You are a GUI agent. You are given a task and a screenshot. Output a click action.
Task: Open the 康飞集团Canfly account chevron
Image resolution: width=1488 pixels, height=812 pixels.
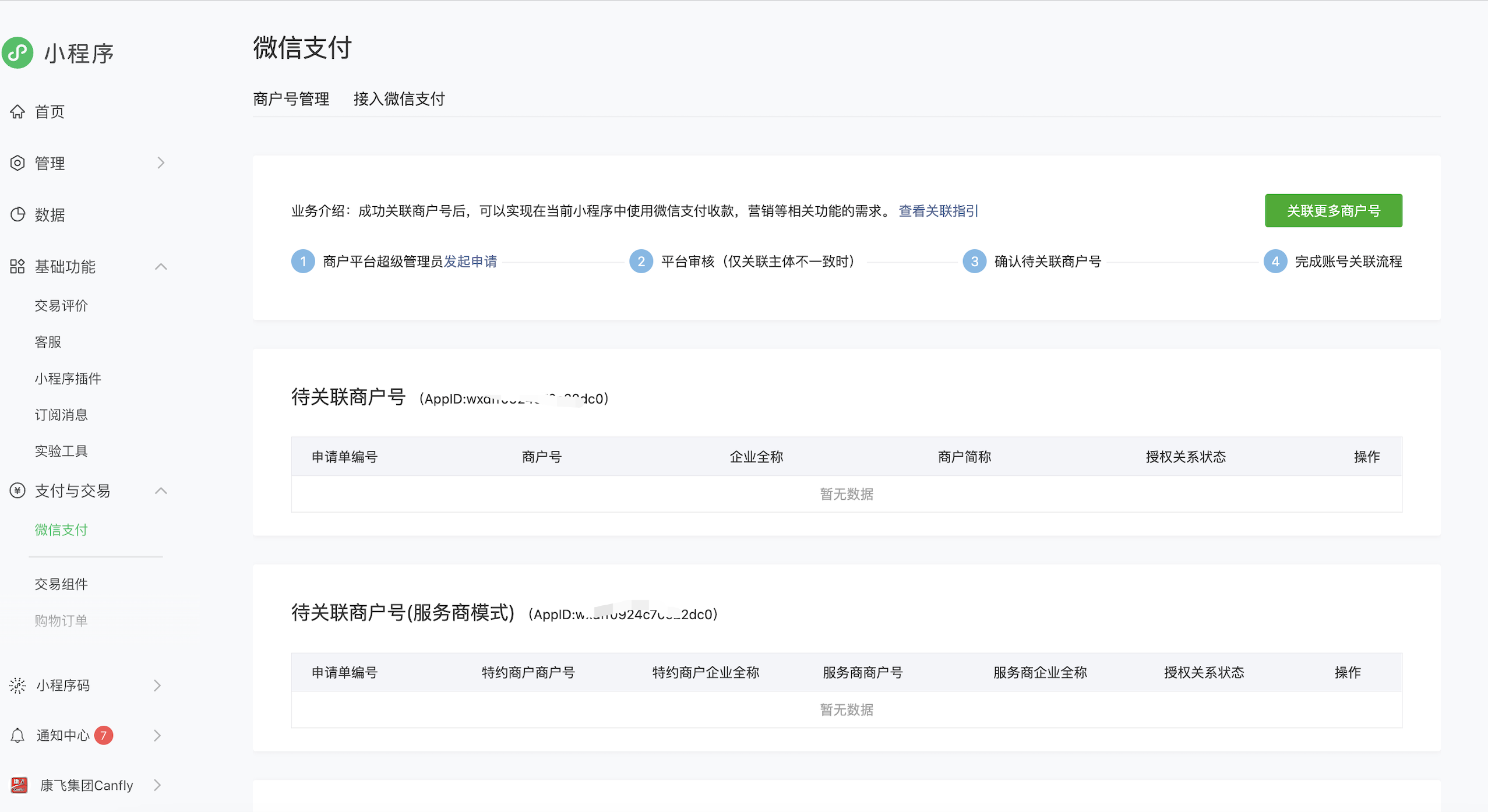pos(157,785)
